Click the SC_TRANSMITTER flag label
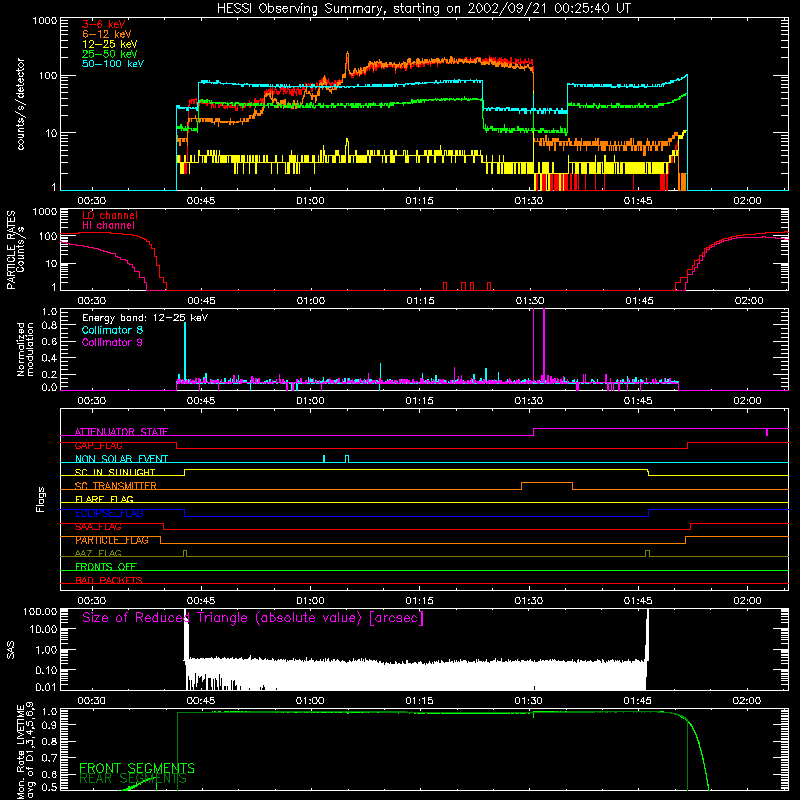The width and height of the screenshot is (800, 800). tap(115, 486)
